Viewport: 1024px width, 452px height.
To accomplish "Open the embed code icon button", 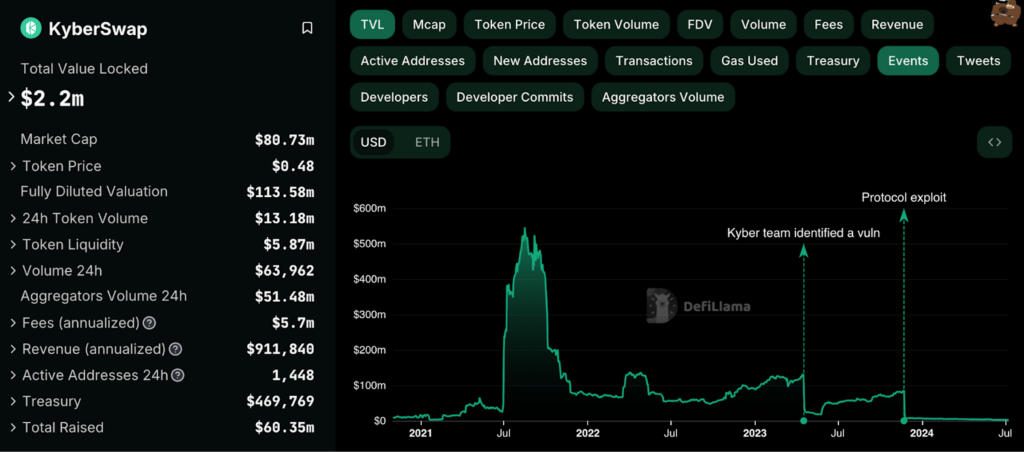I will tap(994, 142).
